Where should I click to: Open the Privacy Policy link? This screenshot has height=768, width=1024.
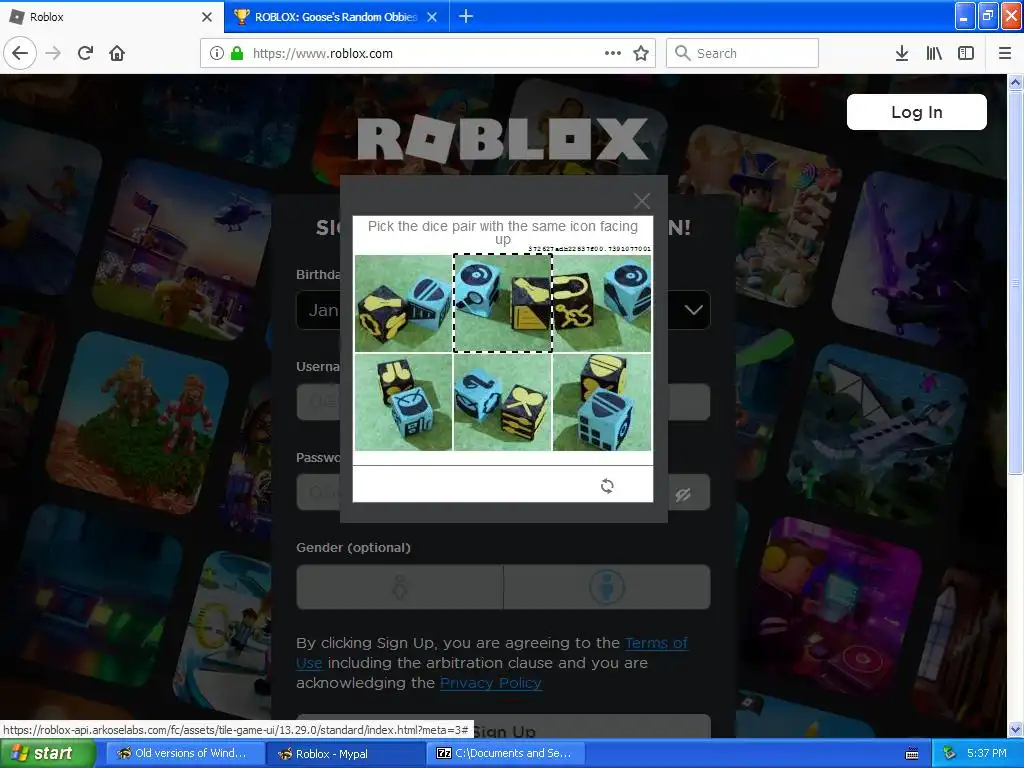point(490,682)
